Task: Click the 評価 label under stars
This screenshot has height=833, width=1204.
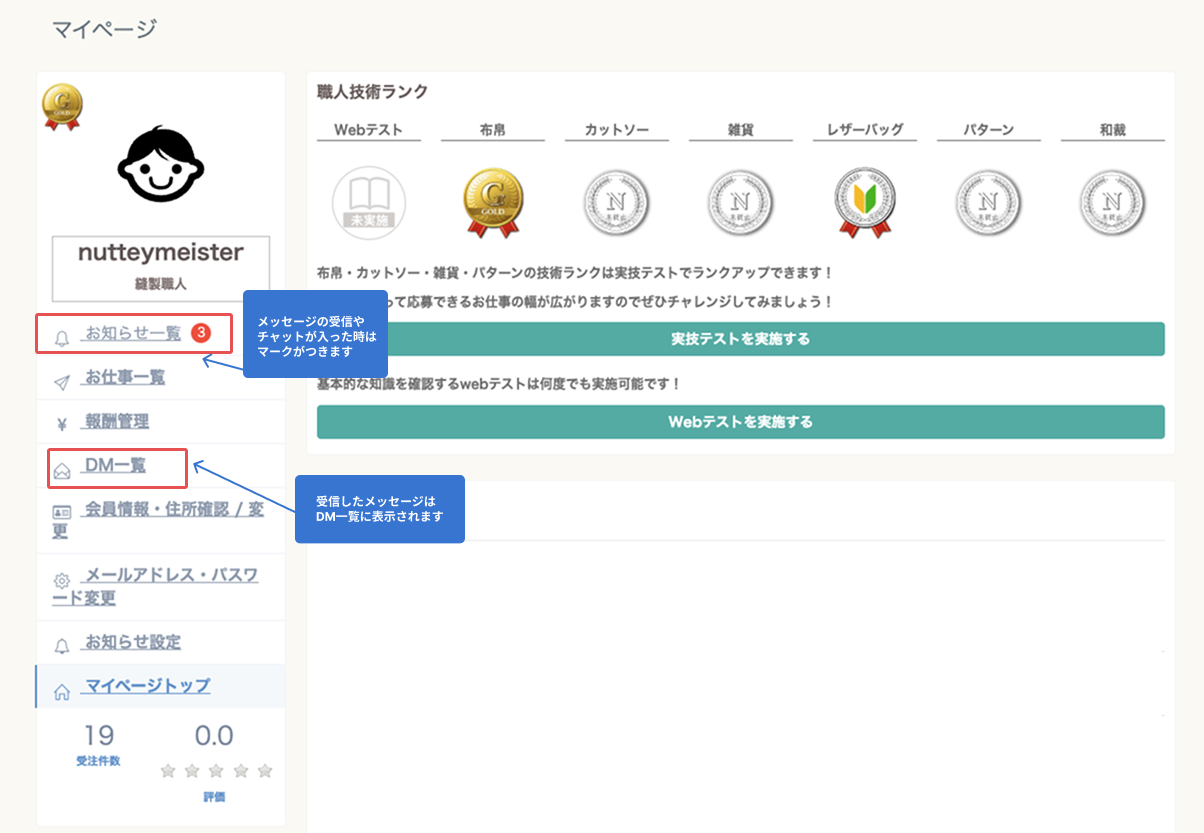Action: click(214, 797)
